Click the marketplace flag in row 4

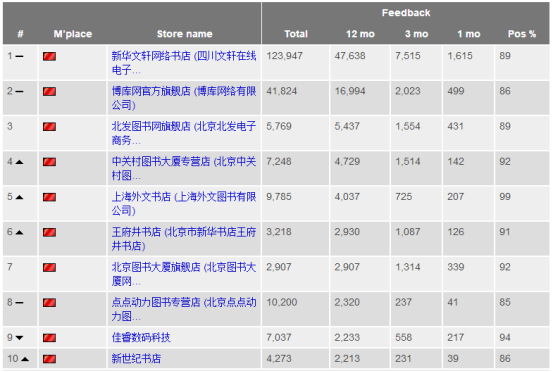click(49, 162)
